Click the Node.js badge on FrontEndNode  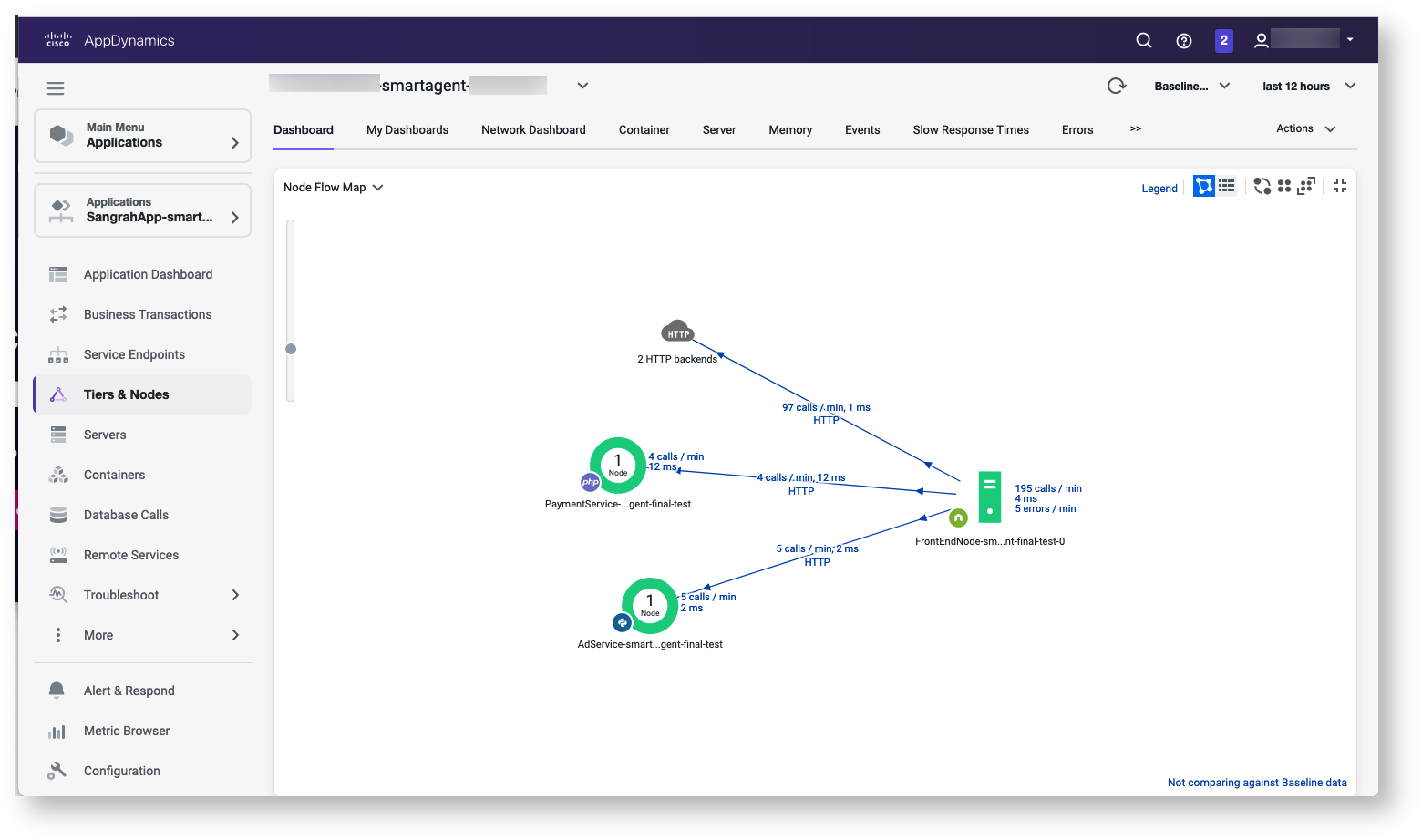click(958, 517)
